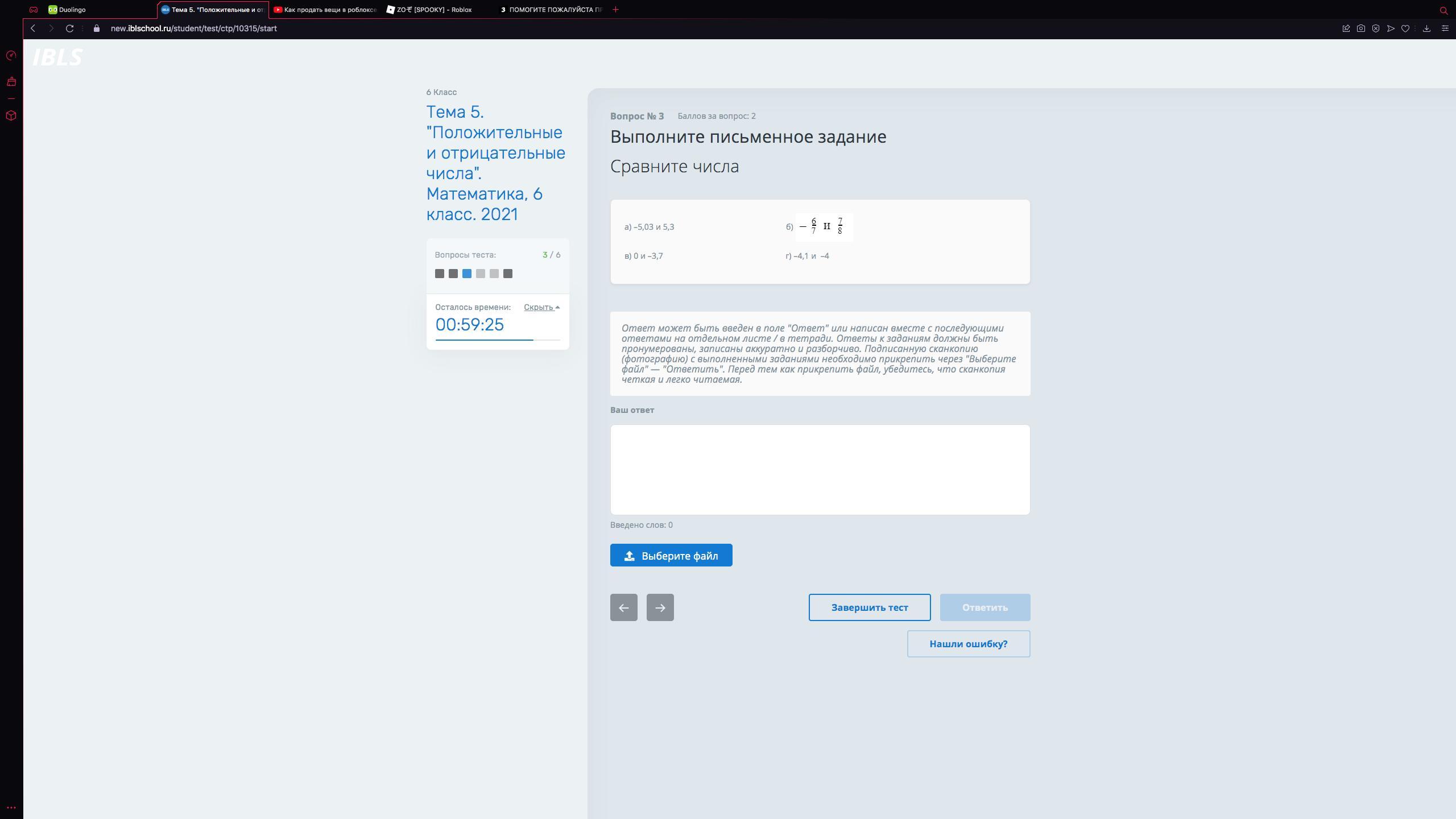Click the reload page icon
Screen dimensions: 1456x819
(69, 28)
